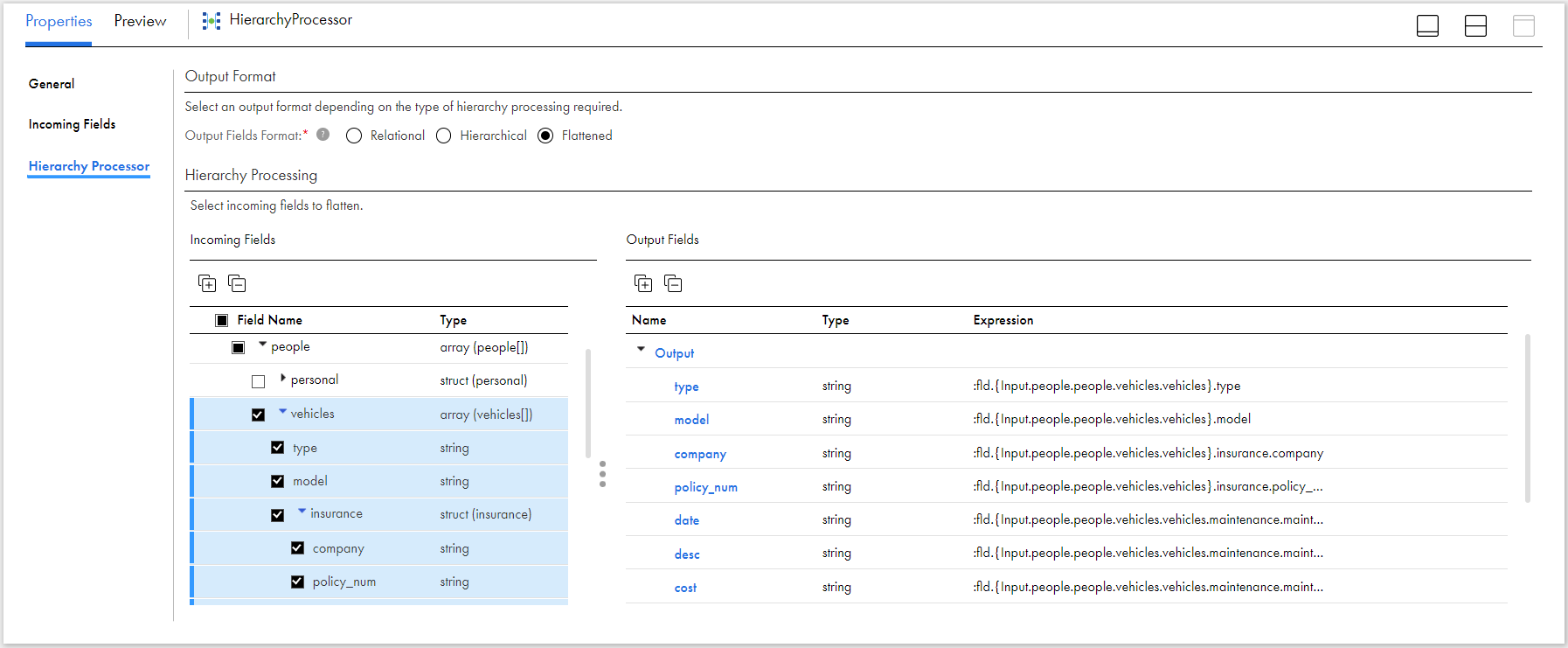Click Output Fields Format help icon
Screen dimensions: 1568x648
pyautogui.click(x=323, y=135)
